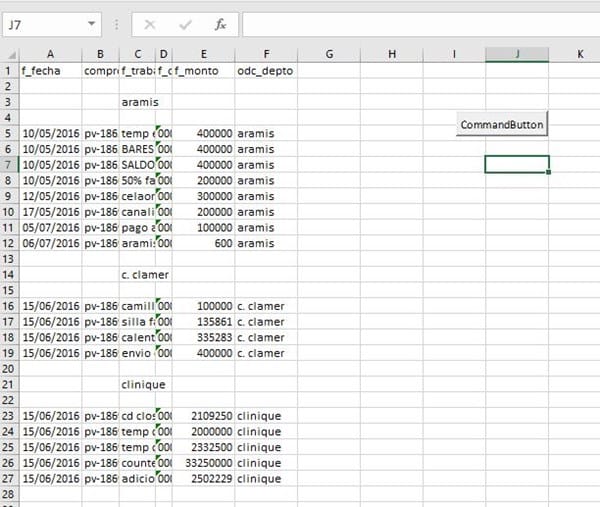Select column H header

click(392, 55)
